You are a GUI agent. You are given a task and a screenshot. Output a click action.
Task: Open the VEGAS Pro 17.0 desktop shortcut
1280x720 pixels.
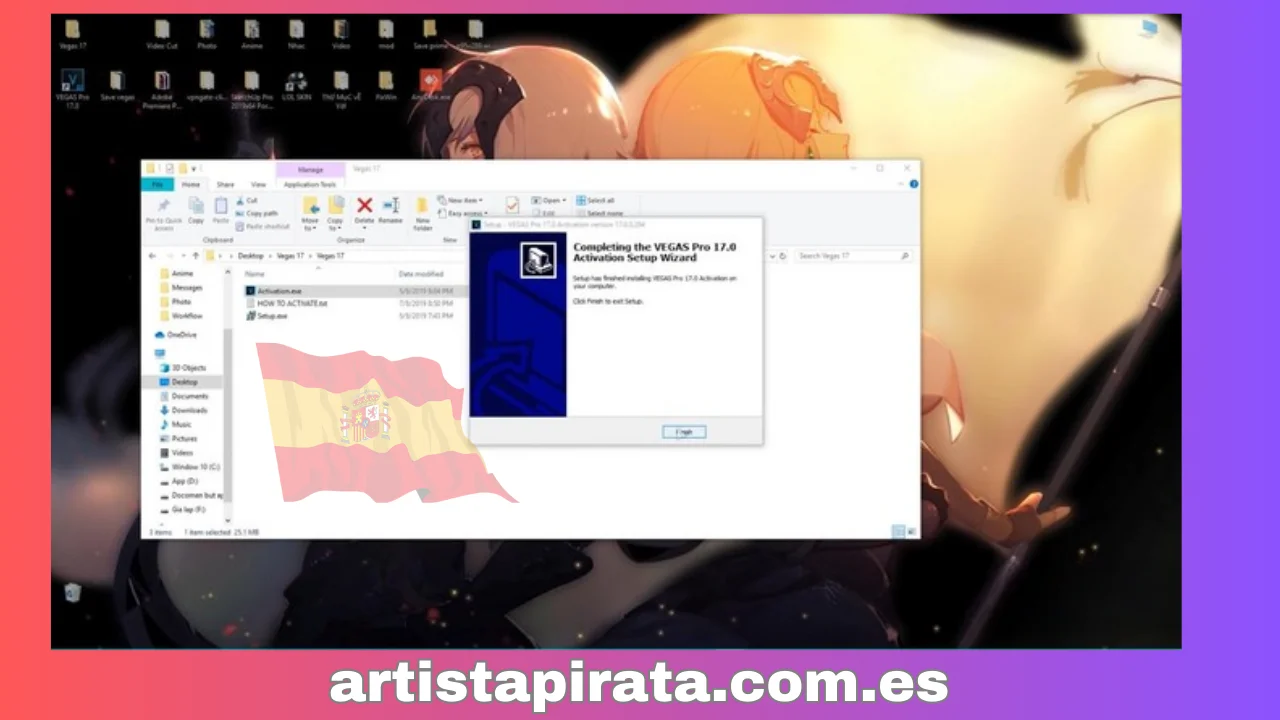point(72,89)
